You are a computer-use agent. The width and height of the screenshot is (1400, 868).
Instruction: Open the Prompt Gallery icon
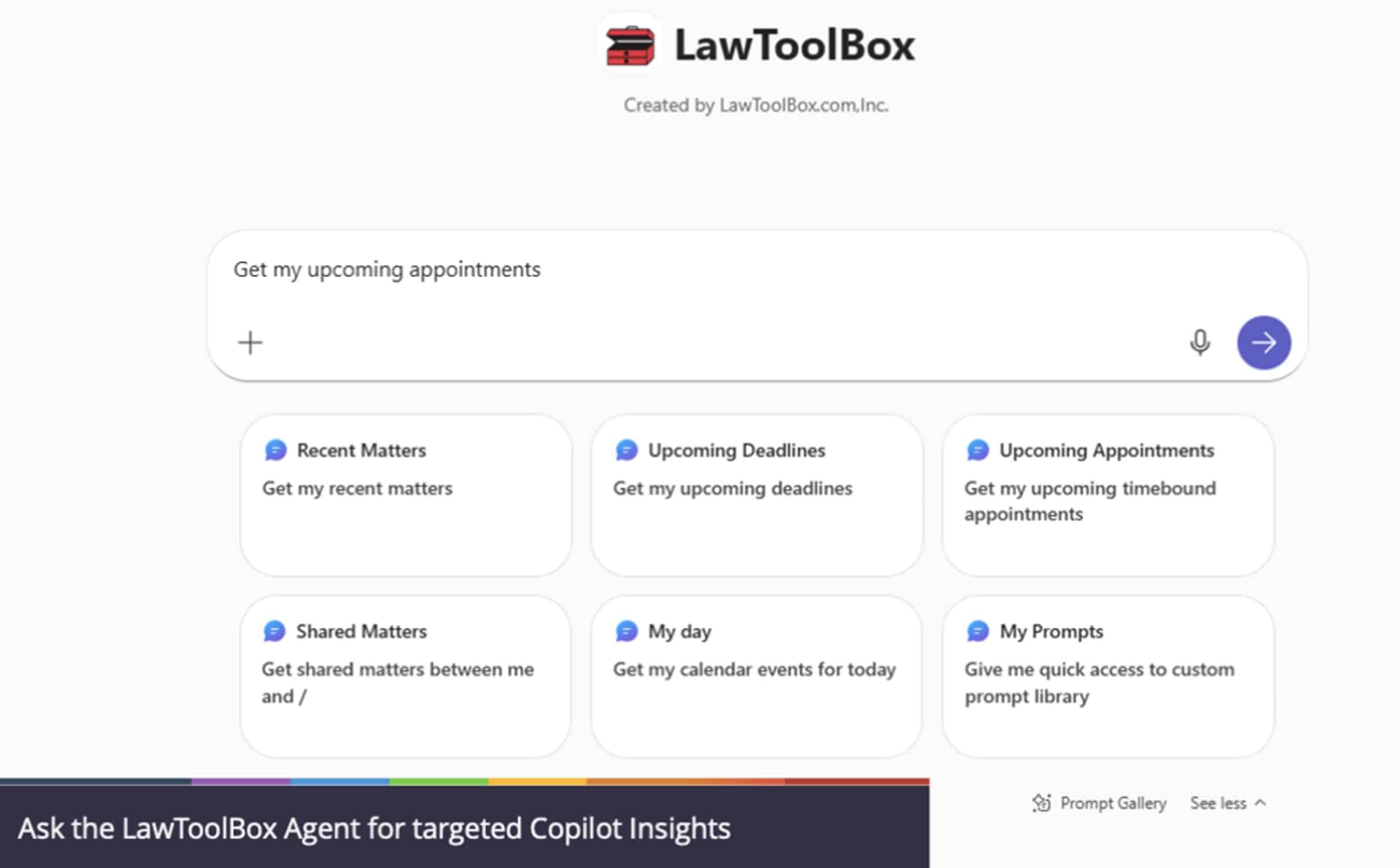point(1042,803)
